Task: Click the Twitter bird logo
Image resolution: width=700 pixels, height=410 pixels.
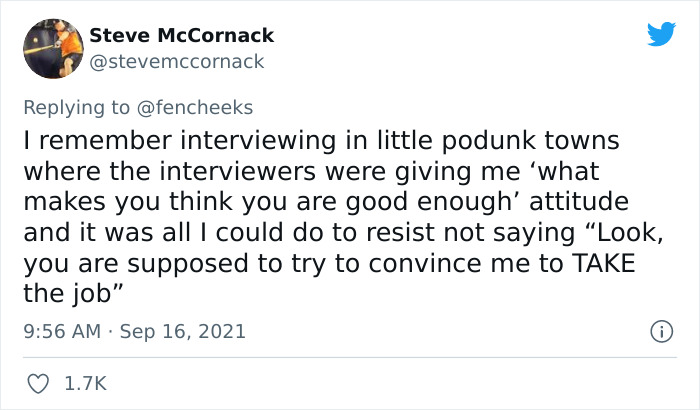Action: tap(661, 35)
